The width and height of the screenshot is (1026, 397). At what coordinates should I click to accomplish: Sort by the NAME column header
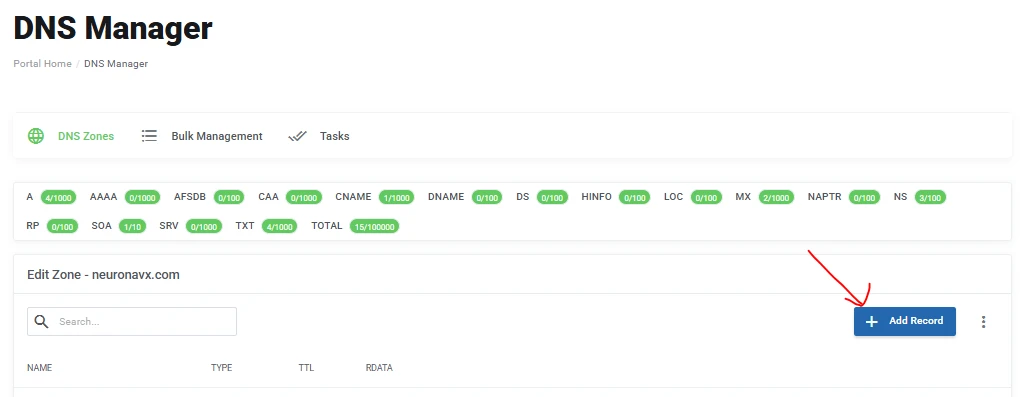pyautogui.click(x=39, y=368)
